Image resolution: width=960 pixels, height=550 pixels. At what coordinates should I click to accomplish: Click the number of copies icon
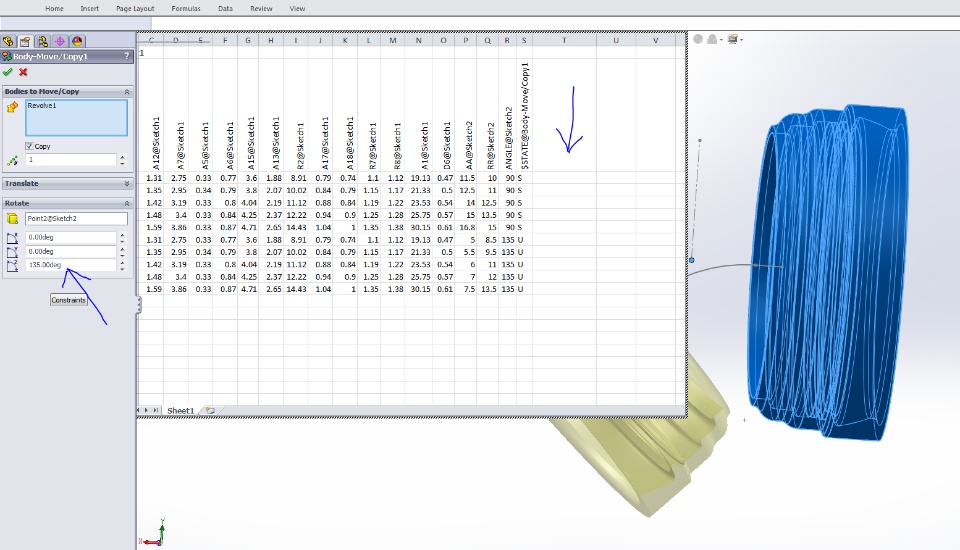[x=12, y=160]
